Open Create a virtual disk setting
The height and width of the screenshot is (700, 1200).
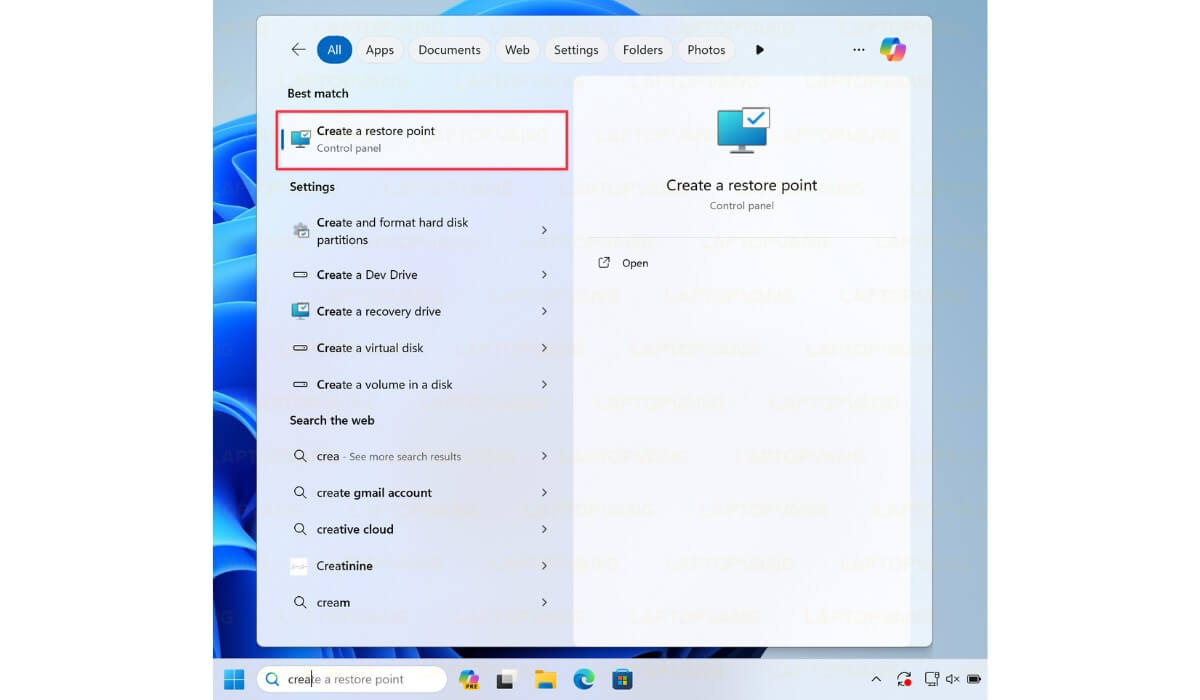pyautogui.click(x=422, y=348)
